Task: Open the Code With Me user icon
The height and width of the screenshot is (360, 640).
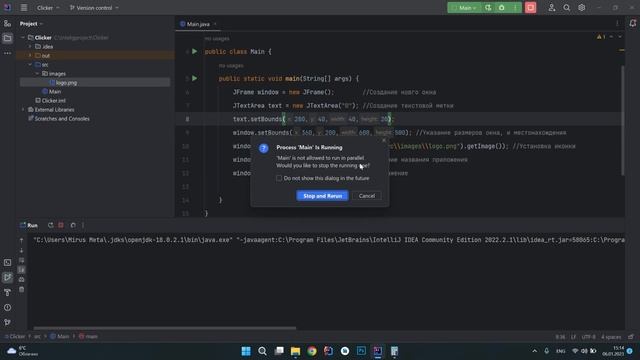Action: 551,8
